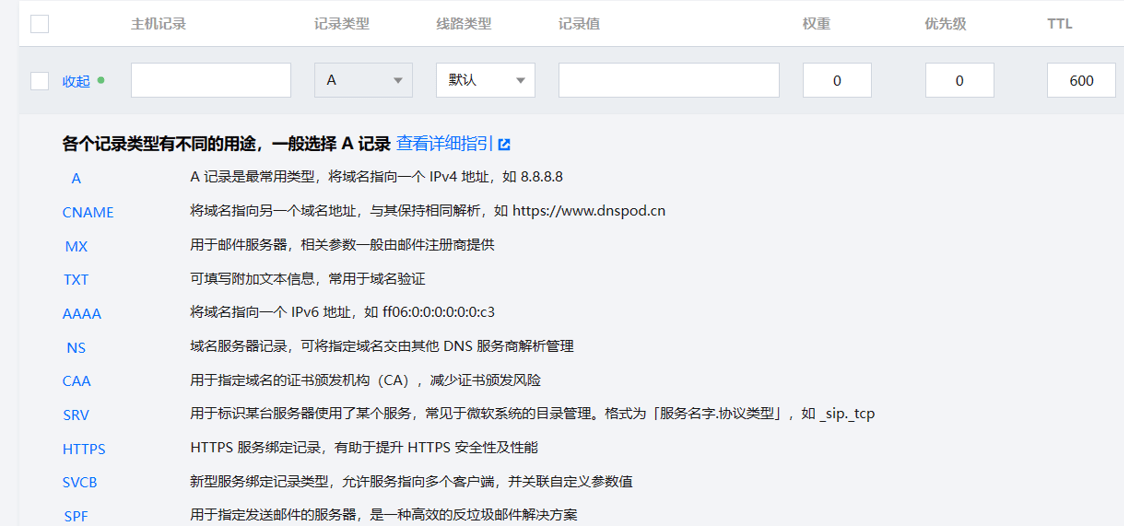This screenshot has width=1124, height=526.
Task: Pick the HTTPS record type
Action: 84,449
